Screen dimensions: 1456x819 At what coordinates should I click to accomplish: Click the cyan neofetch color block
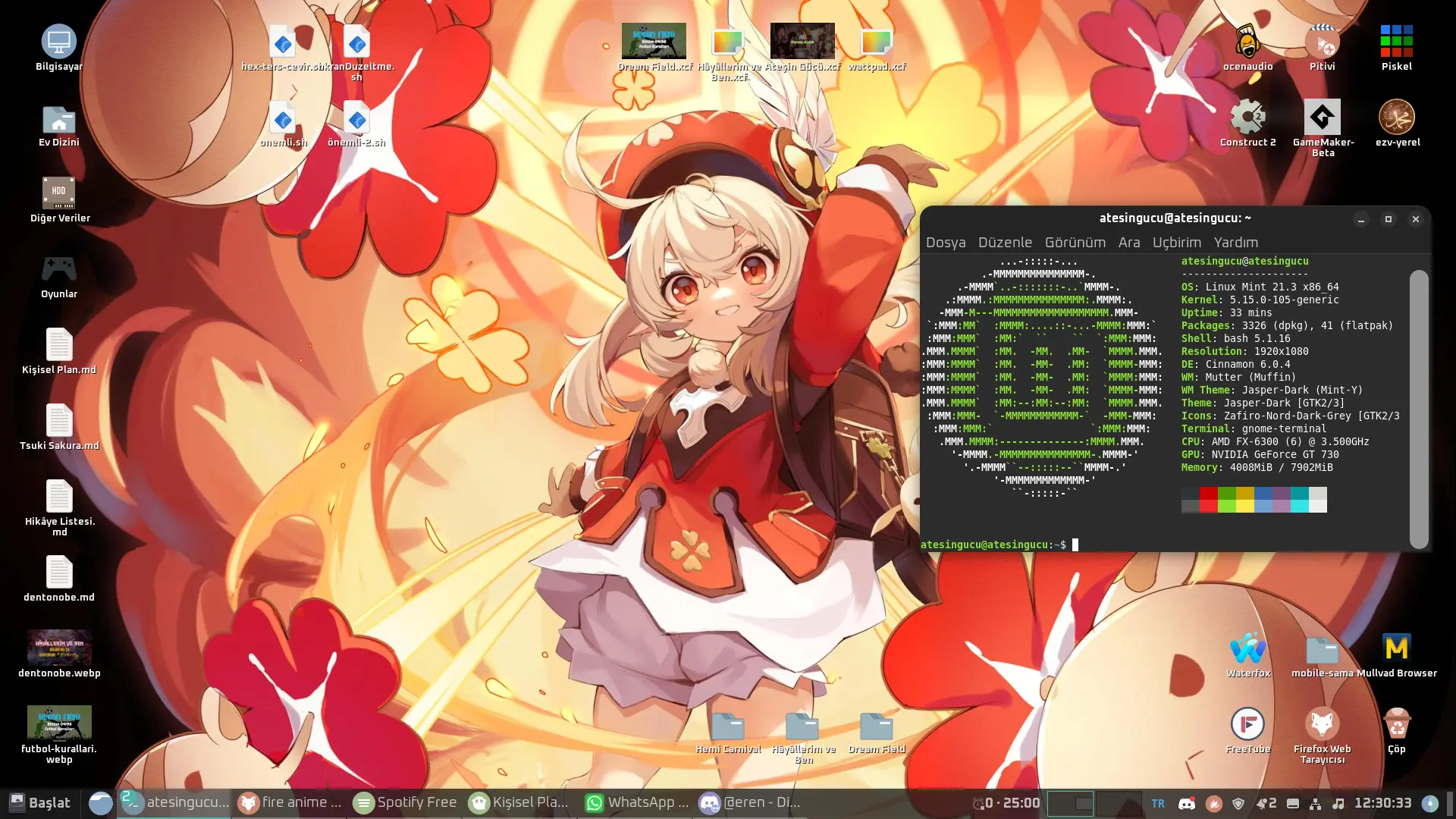[x=1300, y=500]
